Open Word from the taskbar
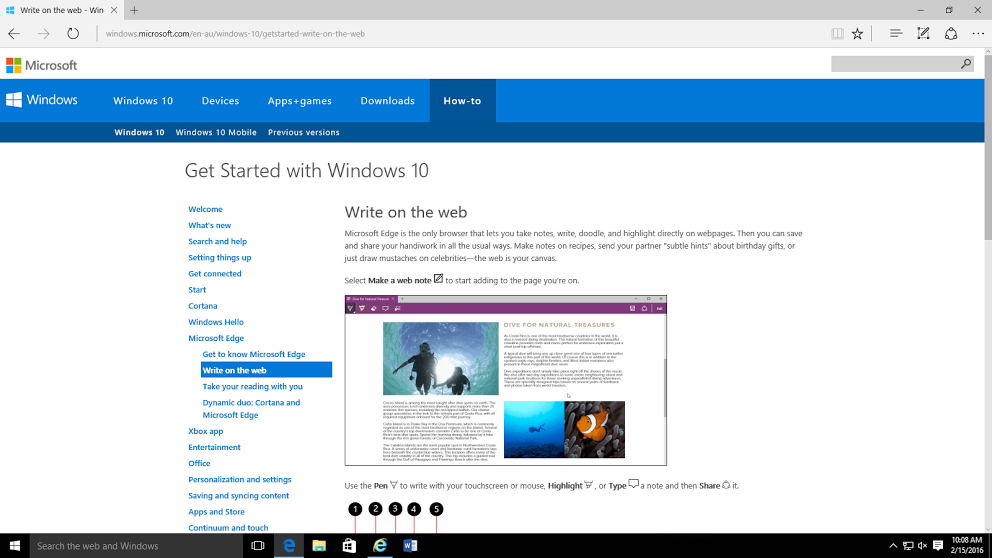 (410, 546)
